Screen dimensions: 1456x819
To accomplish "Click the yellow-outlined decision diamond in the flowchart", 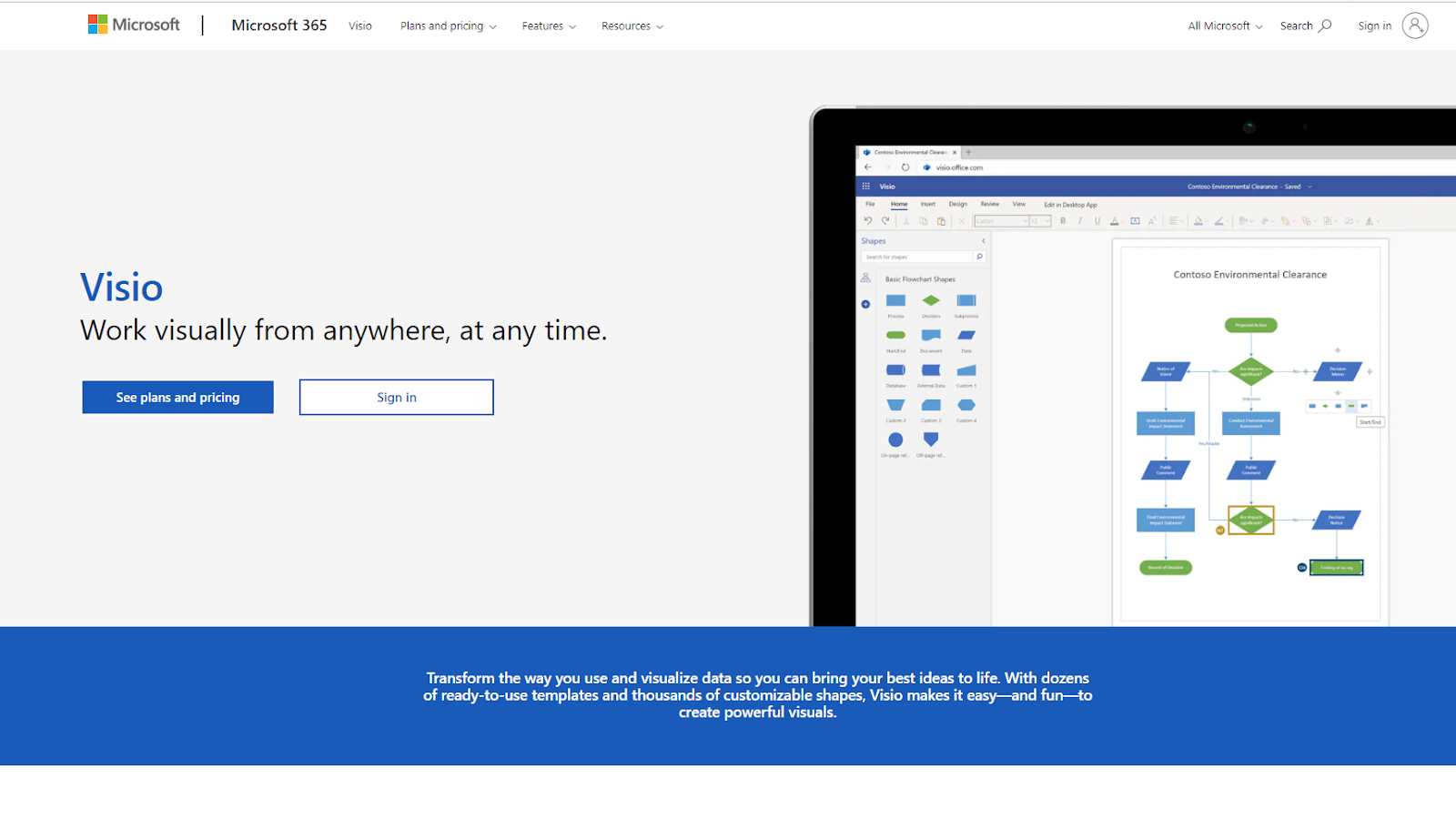I will click(x=1251, y=520).
